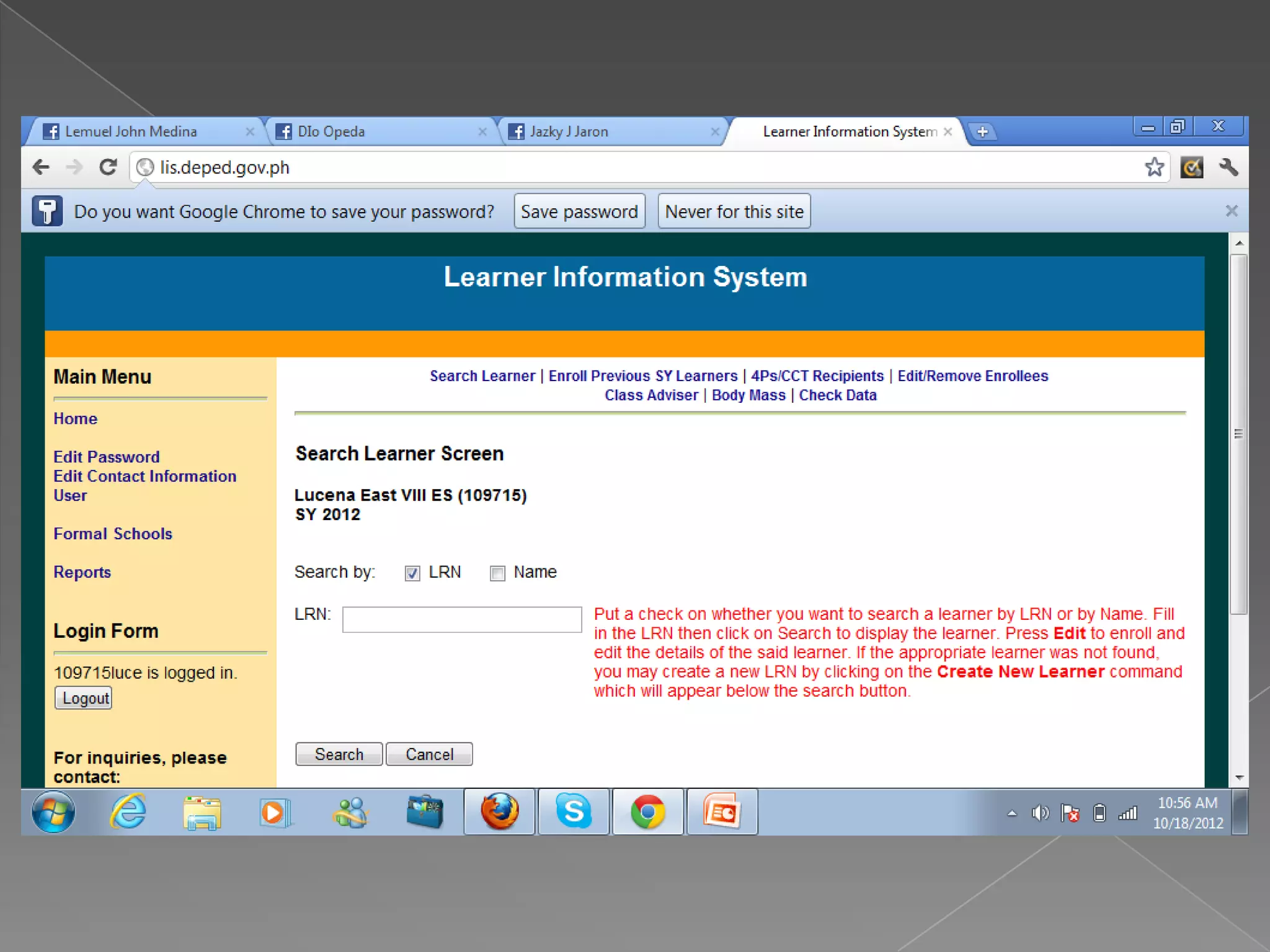Dismiss the save password bar
This screenshot has height=952, width=1270.
point(1232,211)
